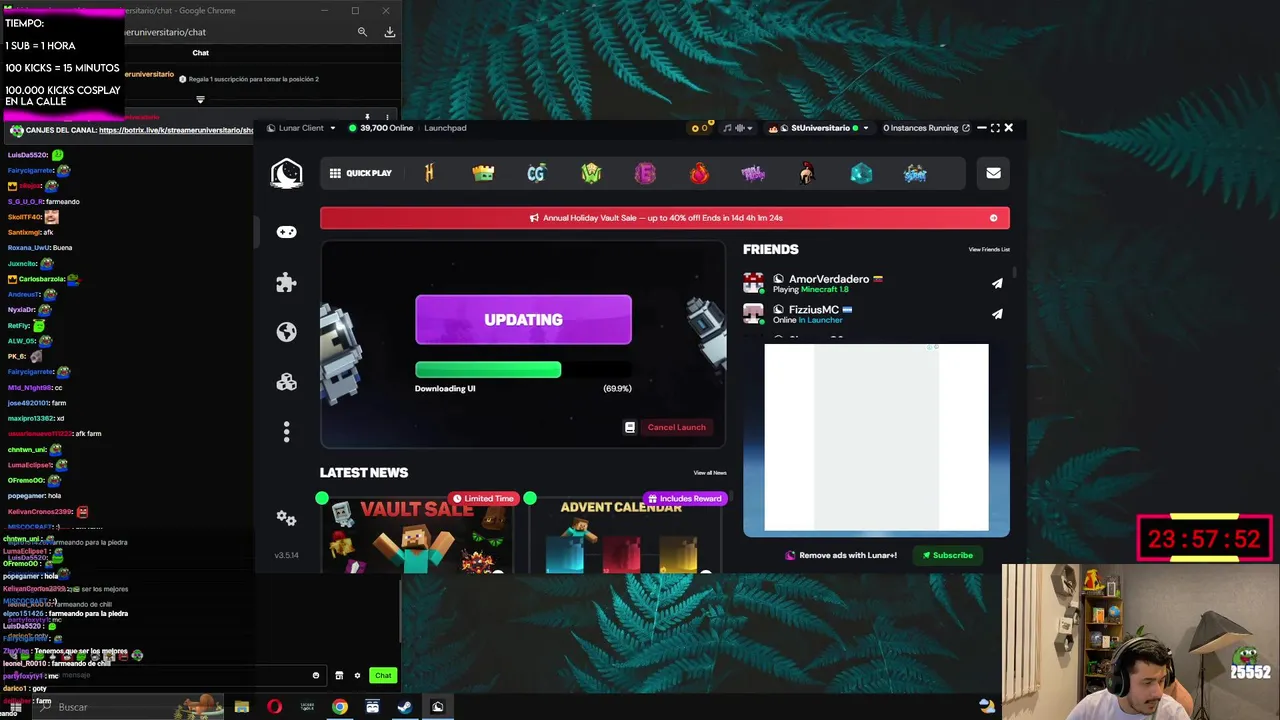Click the Includes Reward tag
1280x720 pixels.
[x=685, y=498]
